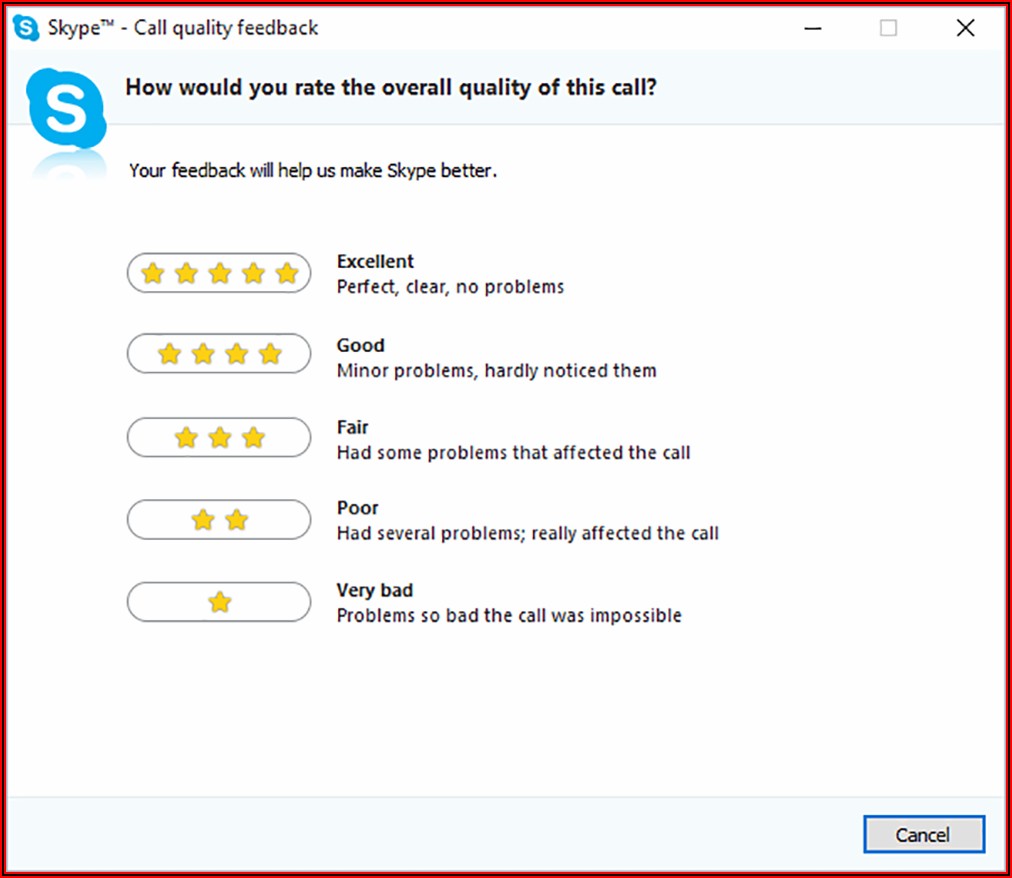Viewport: 1012px width, 878px height.
Task: Minimize the Call quality feedback window
Action: pos(814,28)
